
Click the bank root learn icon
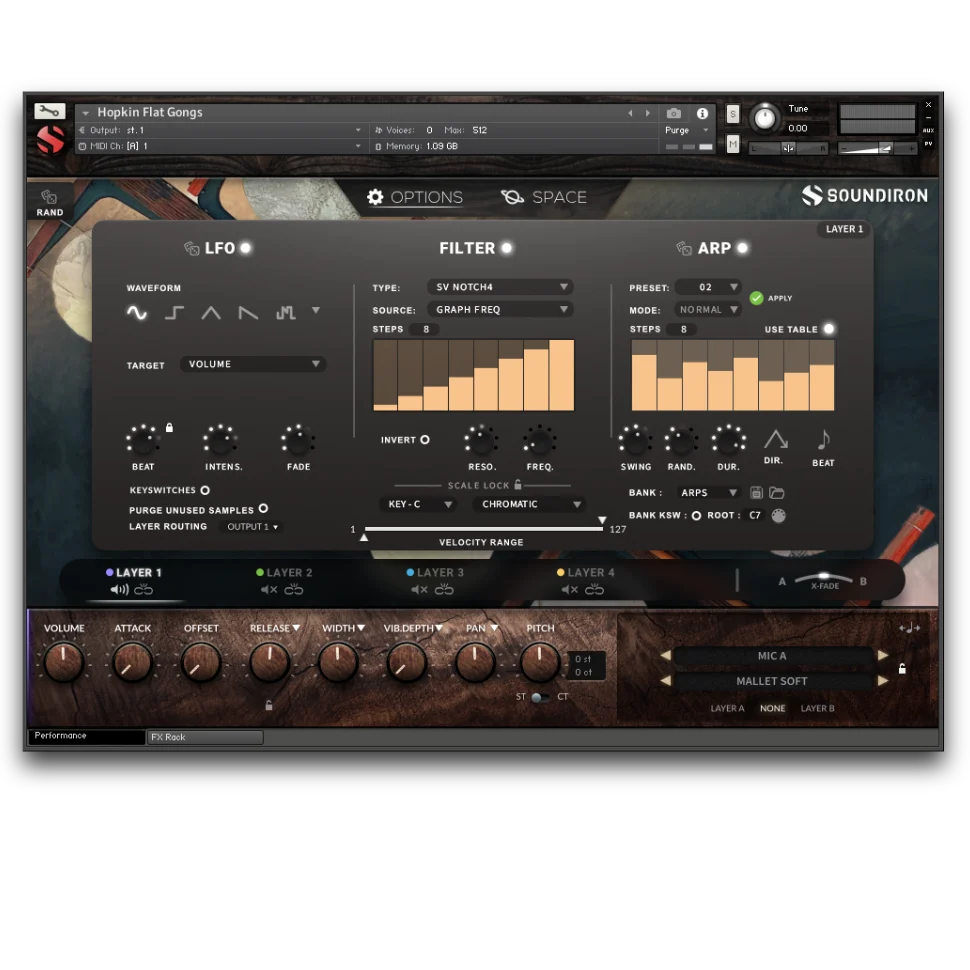point(778,515)
